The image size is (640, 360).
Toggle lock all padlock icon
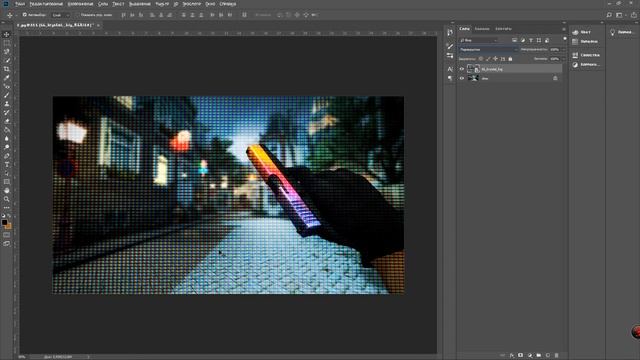[x=510, y=59]
